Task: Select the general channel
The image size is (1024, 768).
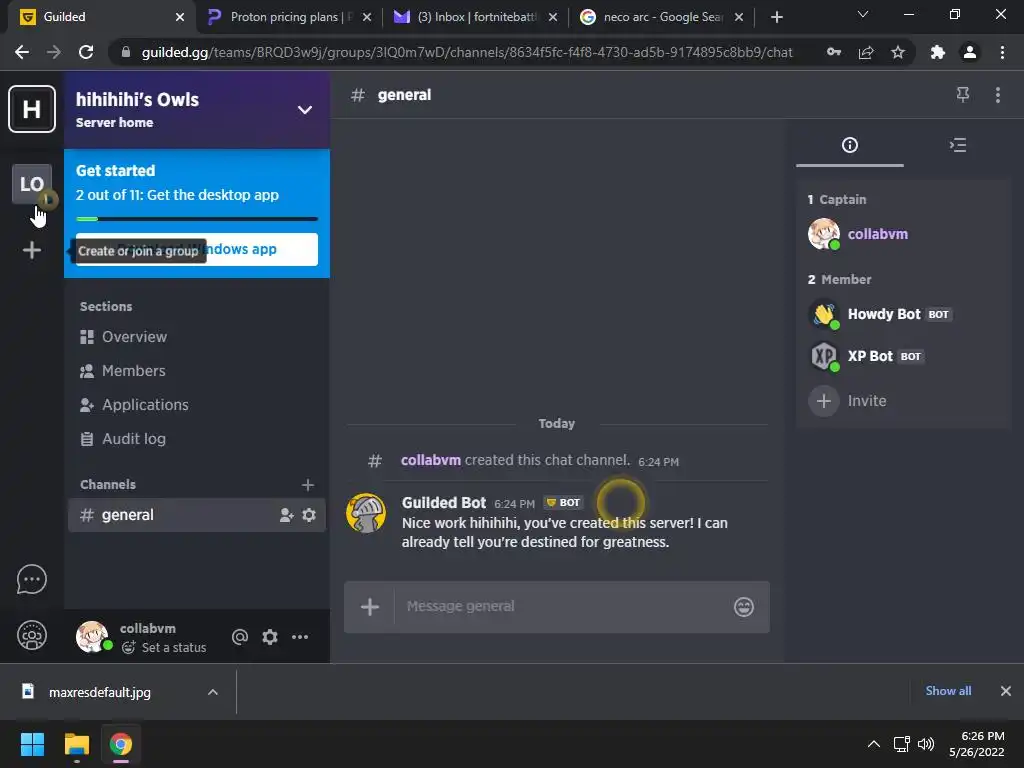Action: pyautogui.click(x=197, y=515)
